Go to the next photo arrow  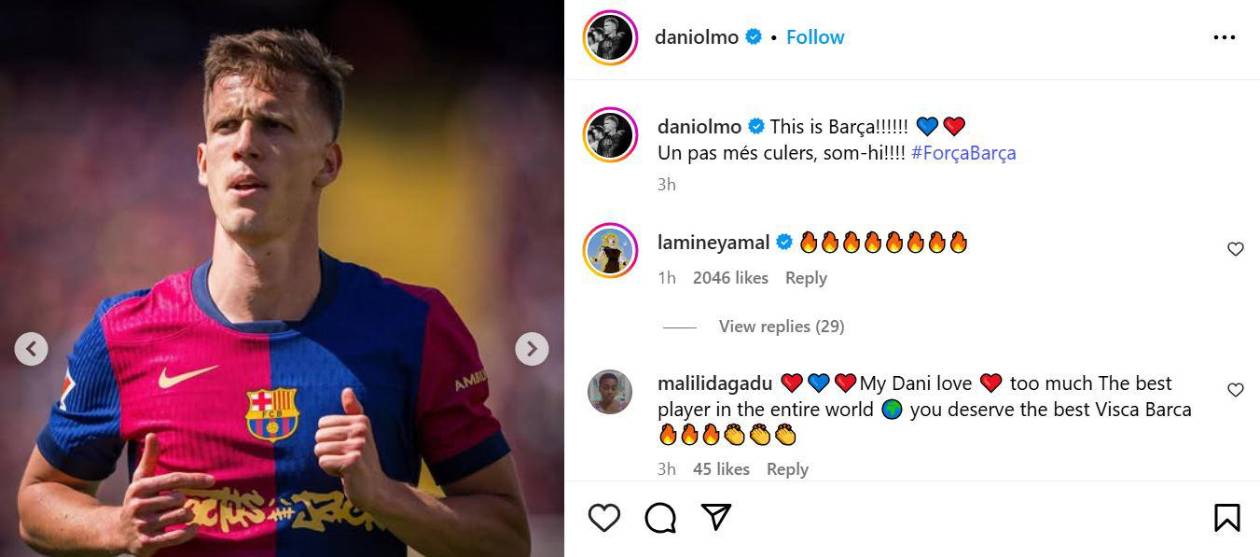tap(531, 349)
